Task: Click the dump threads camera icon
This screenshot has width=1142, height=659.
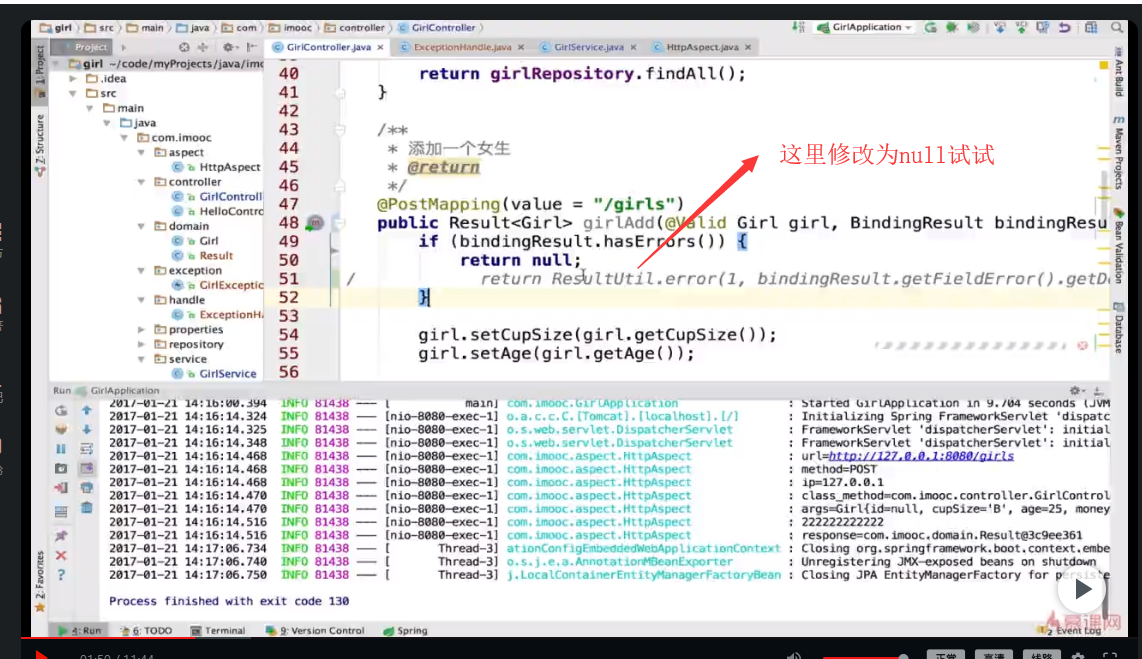Action: click(x=61, y=468)
